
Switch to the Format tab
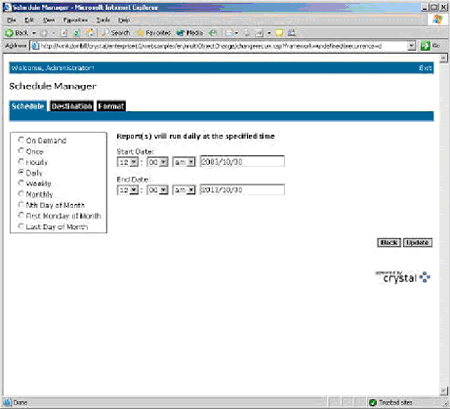pyautogui.click(x=111, y=106)
